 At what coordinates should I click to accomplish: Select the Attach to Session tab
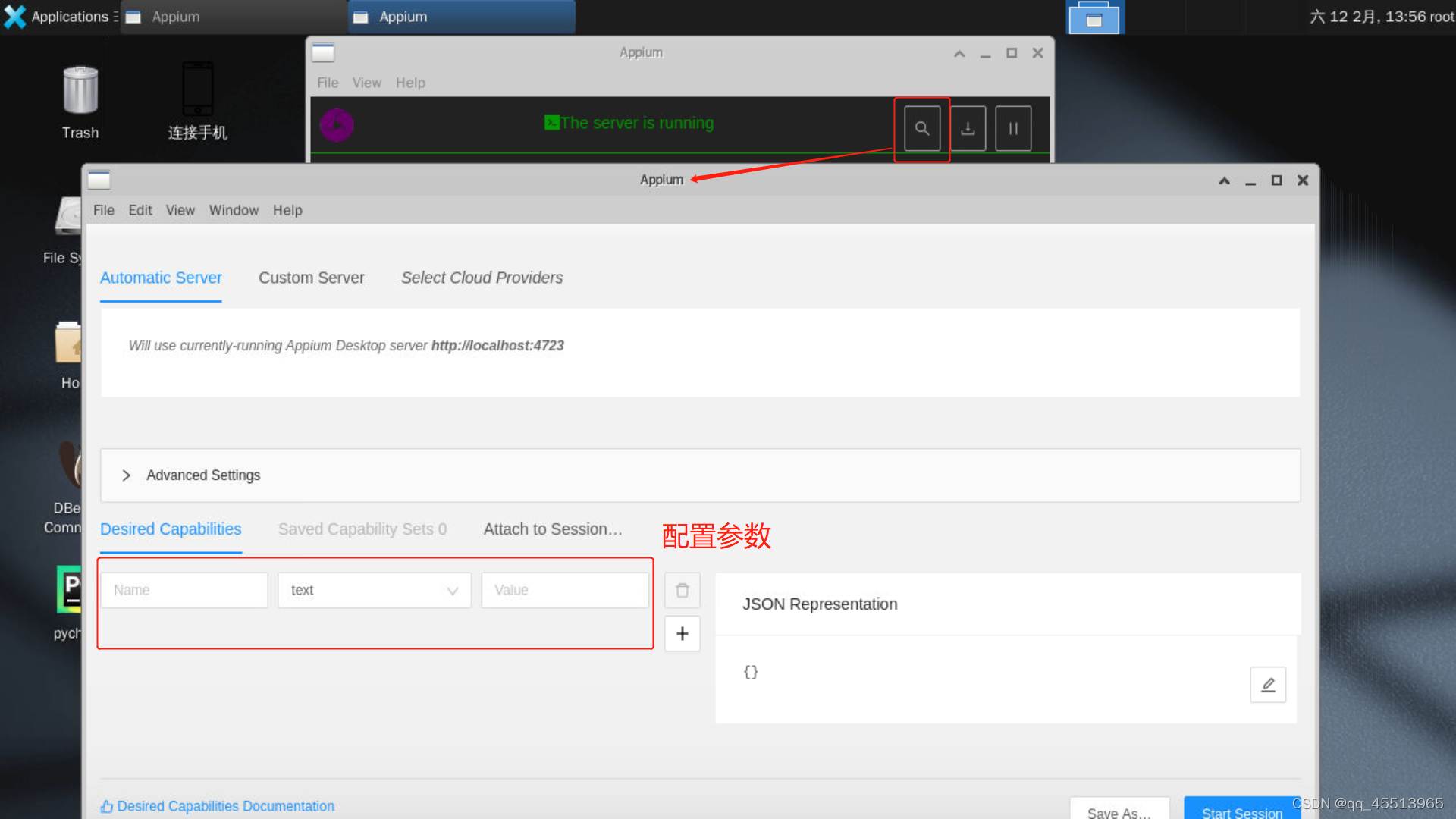(552, 529)
